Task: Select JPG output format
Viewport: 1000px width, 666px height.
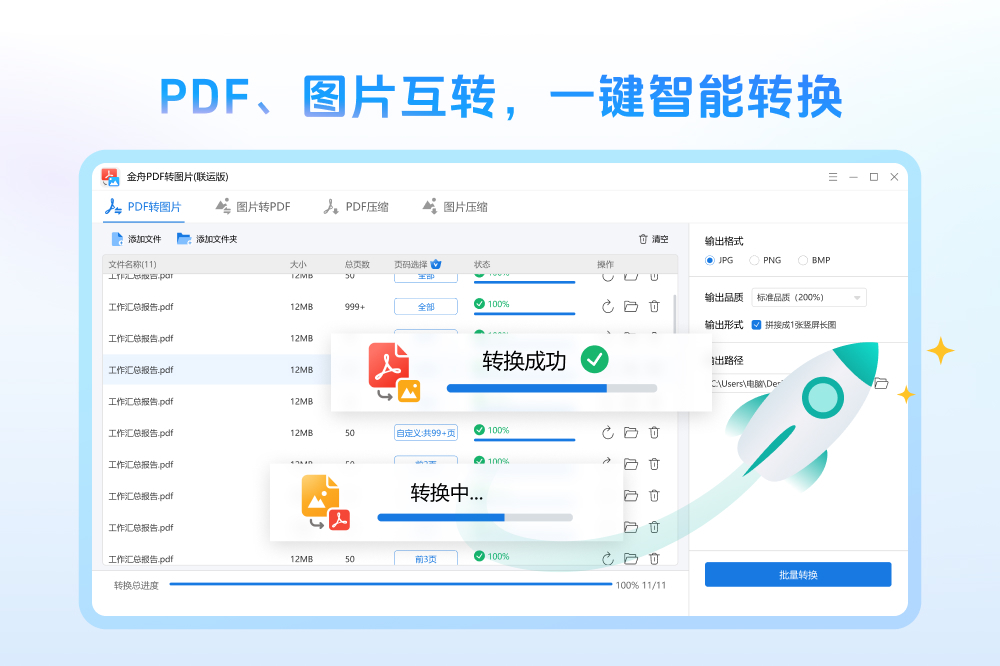Action: click(719, 260)
